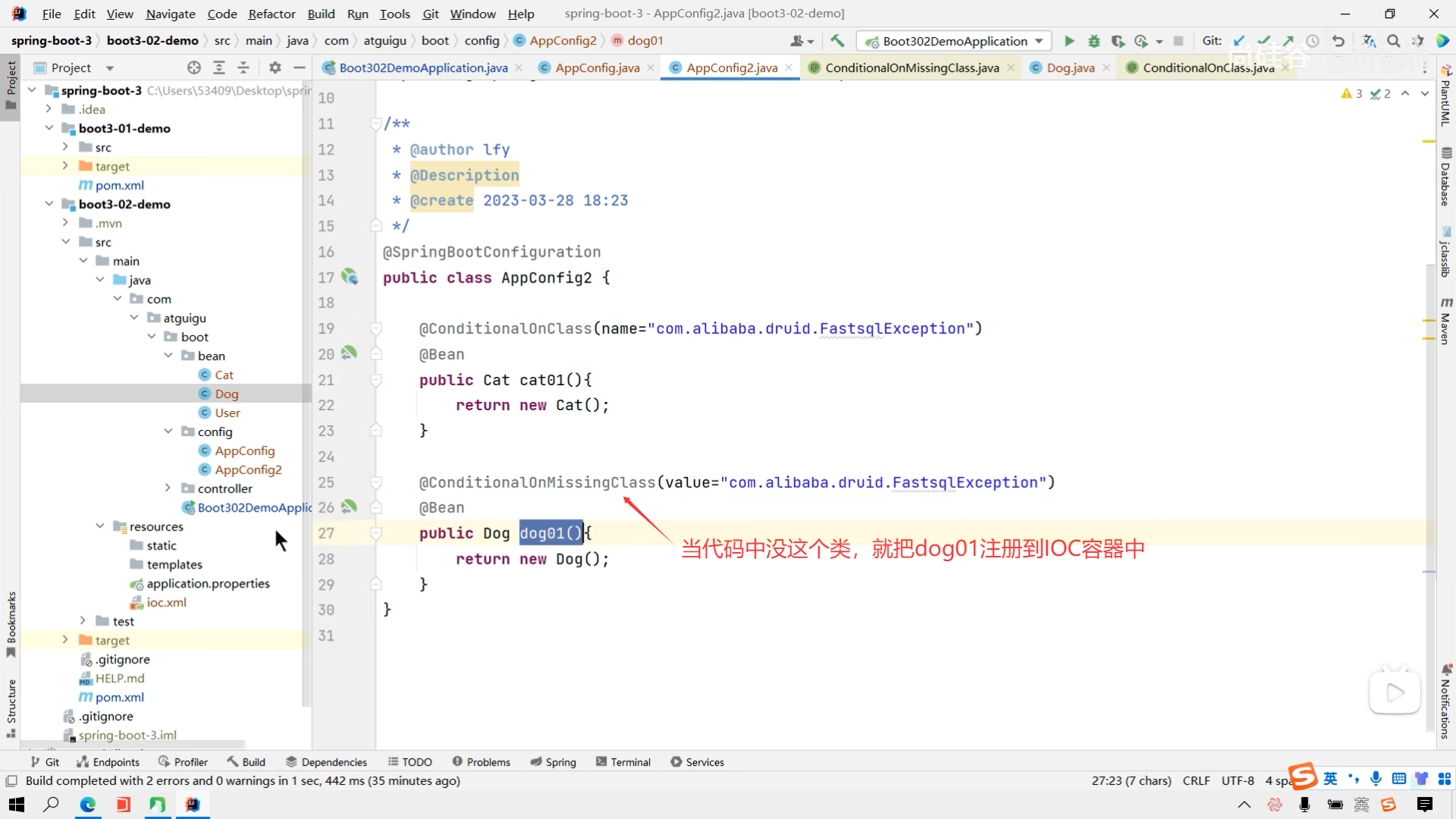Switch to Dog.java editor tab
The width and height of the screenshot is (1456, 819).
point(1070,67)
